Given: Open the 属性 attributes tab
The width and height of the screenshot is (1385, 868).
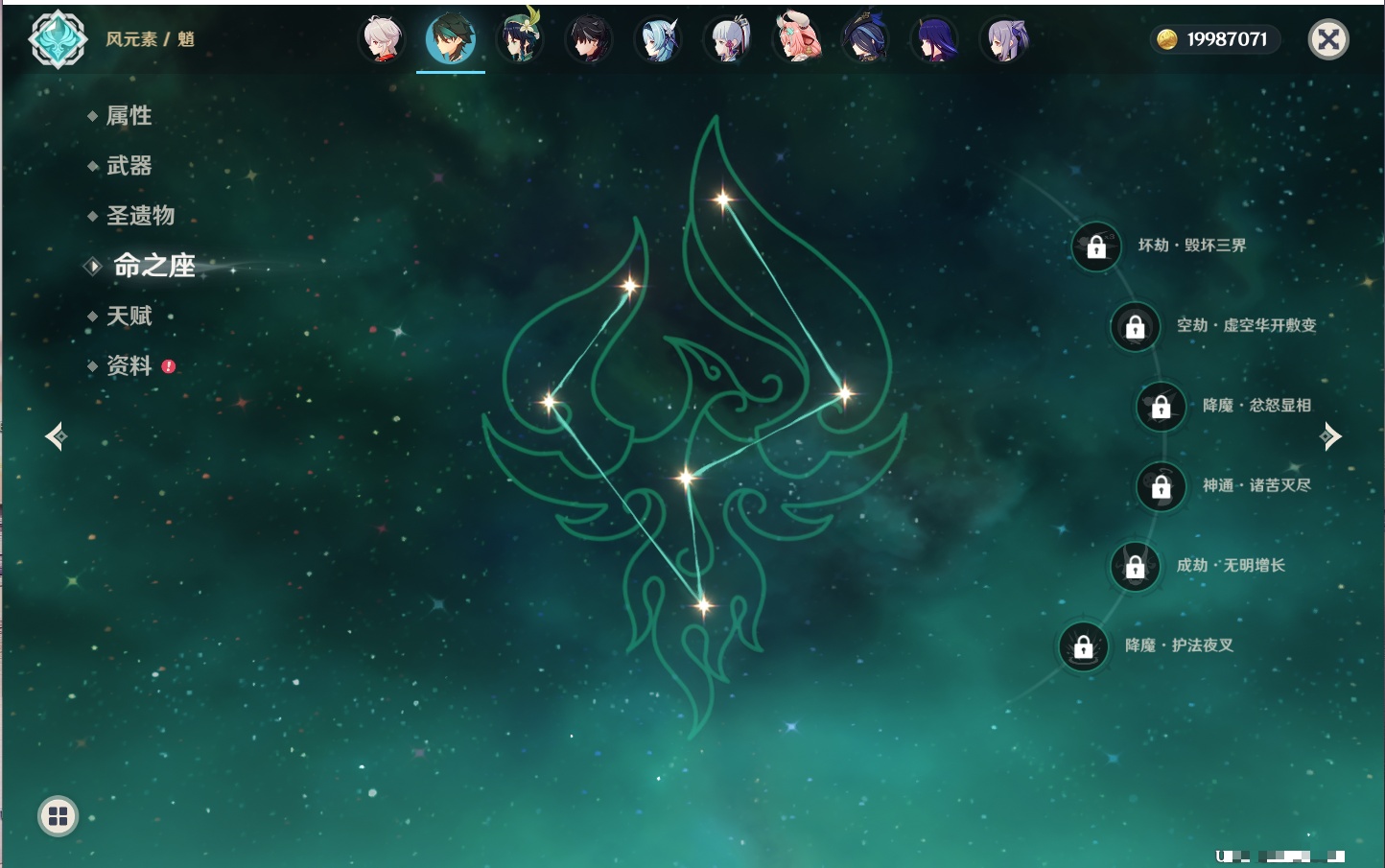Looking at the screenshot, I should (x=129, y=116).
